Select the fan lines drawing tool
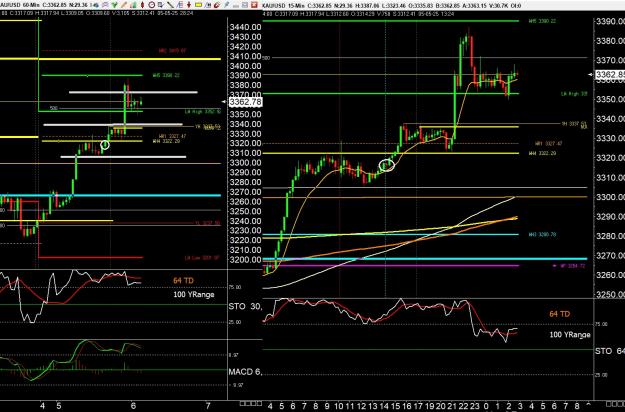Screen dimensions: 625x412 180,5
